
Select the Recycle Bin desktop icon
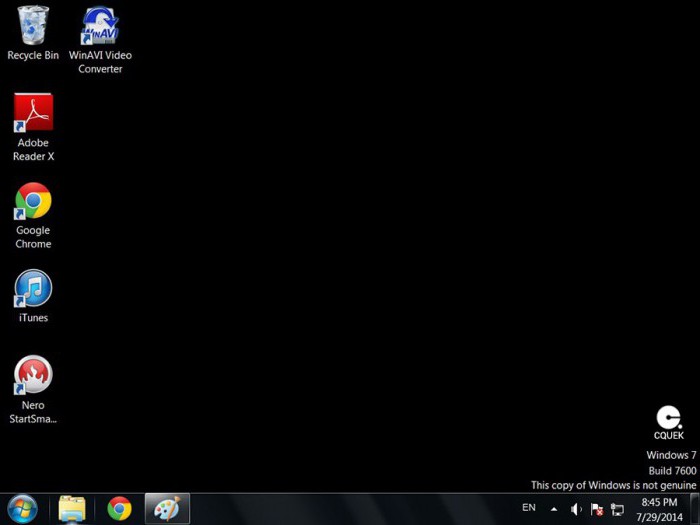click(33, 32)
